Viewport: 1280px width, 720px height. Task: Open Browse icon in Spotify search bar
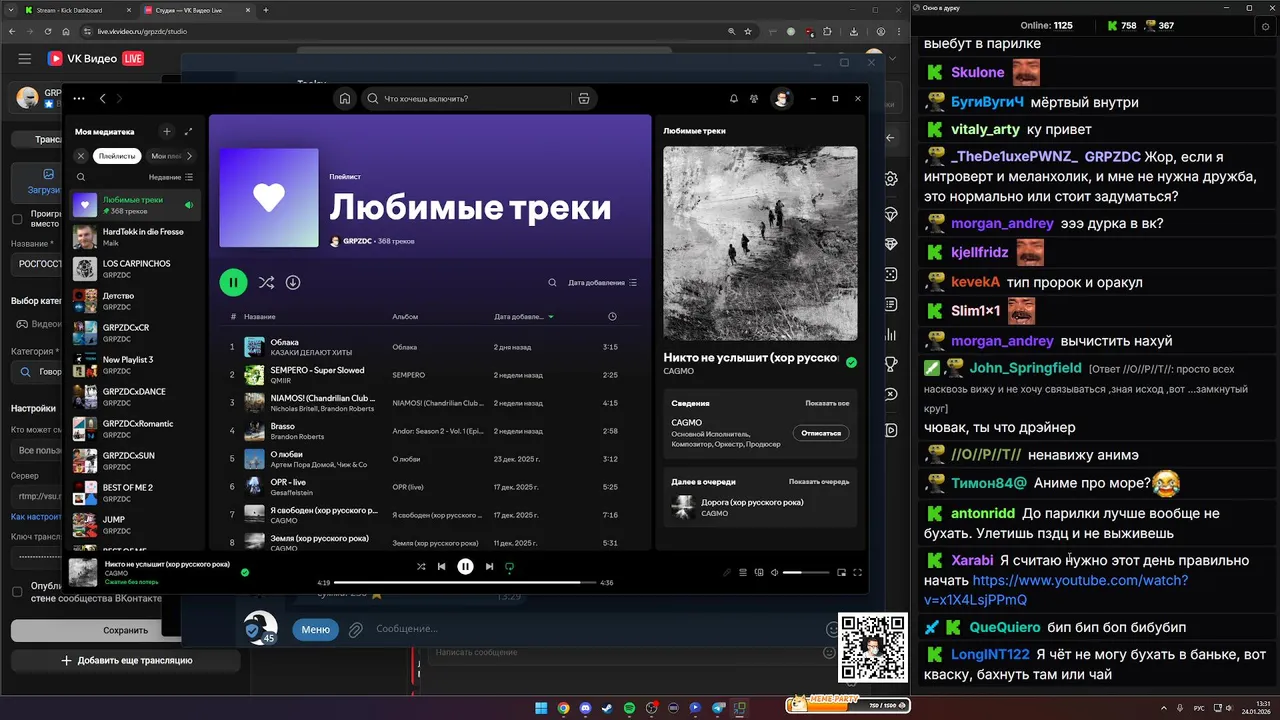(584, 99)
